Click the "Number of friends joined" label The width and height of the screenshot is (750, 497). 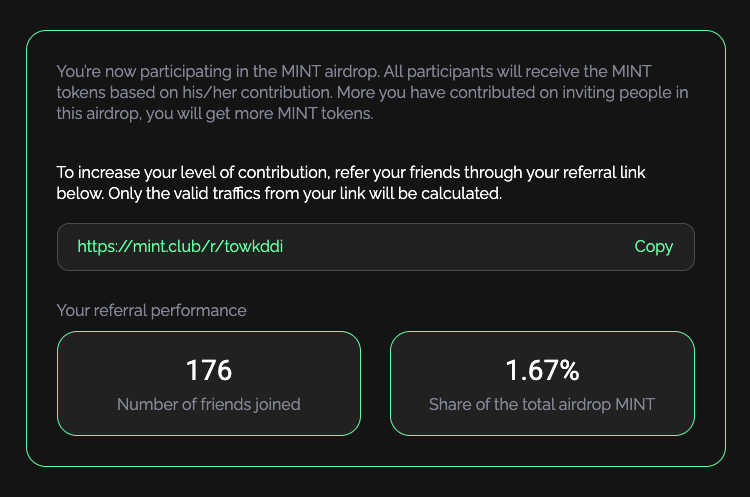click(x=208, y=404)
